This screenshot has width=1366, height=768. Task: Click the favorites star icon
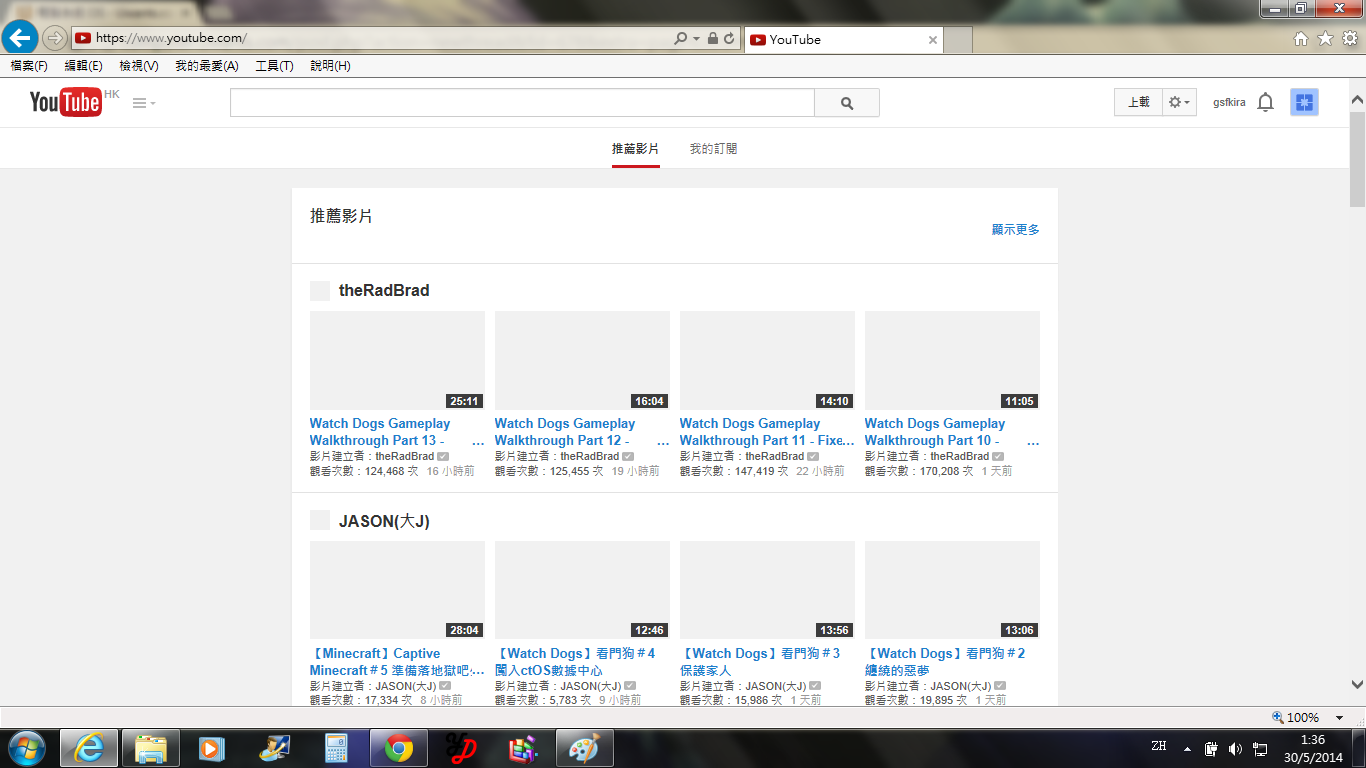(x=1325, y=39)
